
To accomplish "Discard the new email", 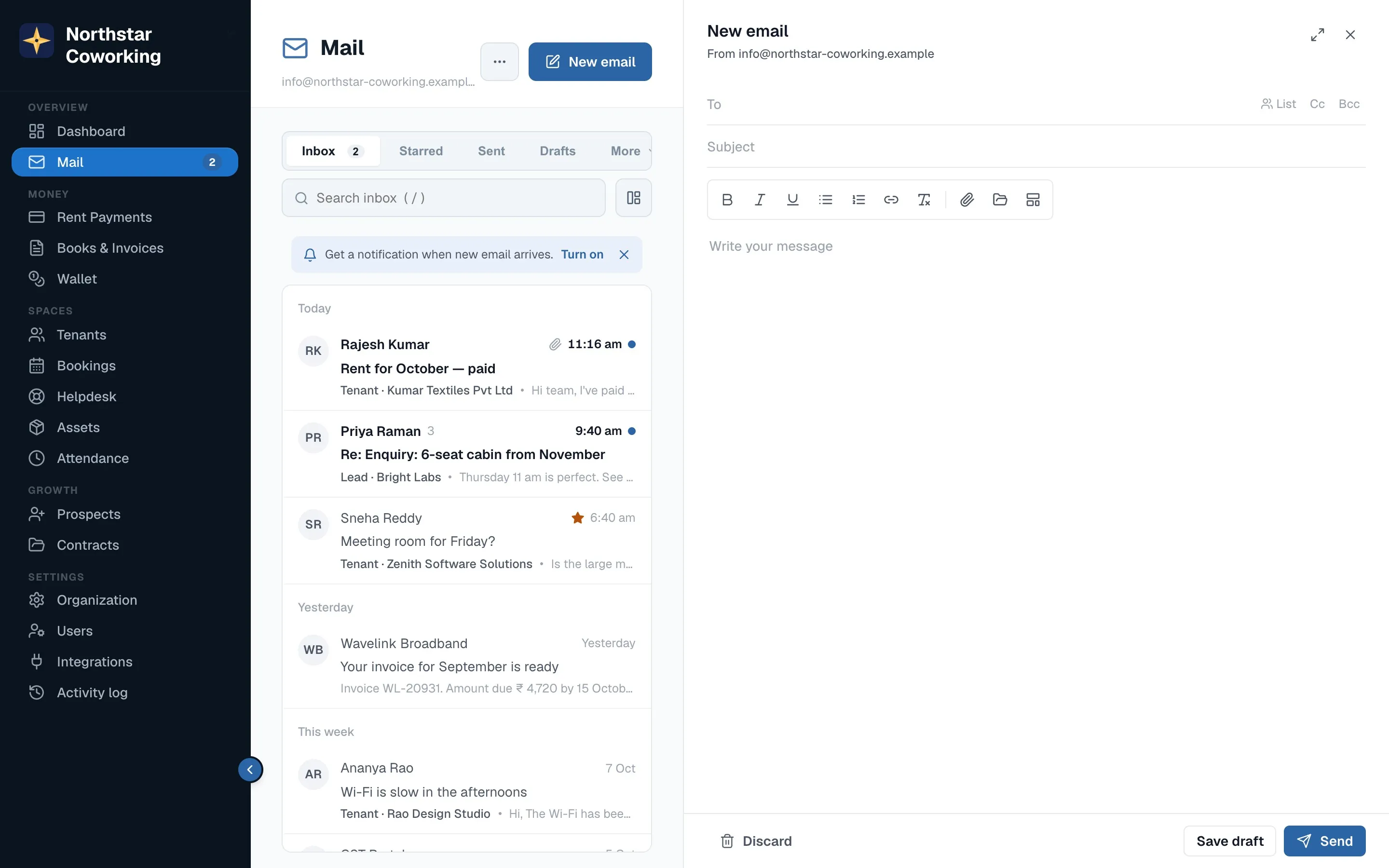I will pos(756,841).
